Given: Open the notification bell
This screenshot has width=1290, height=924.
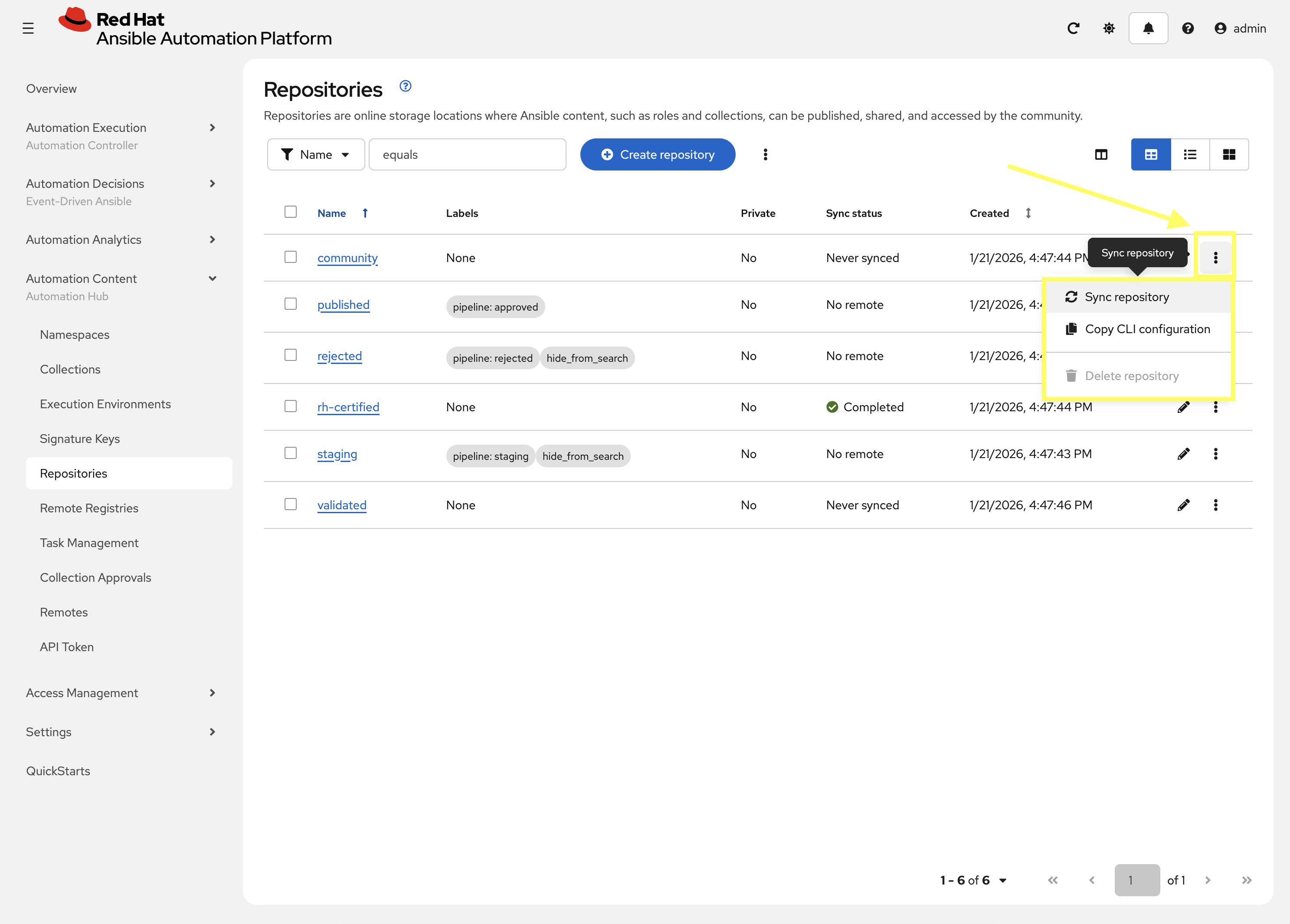Looking at the screenshot, I should 1148,28.
